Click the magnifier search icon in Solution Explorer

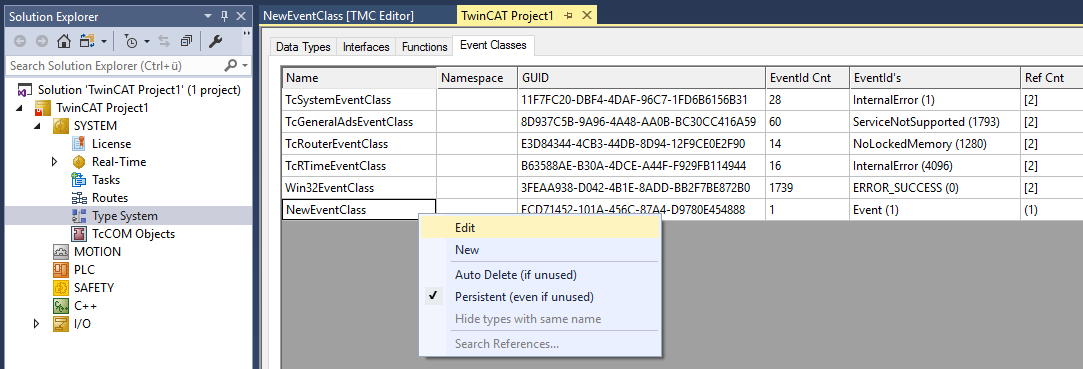(x=231, y=66)
